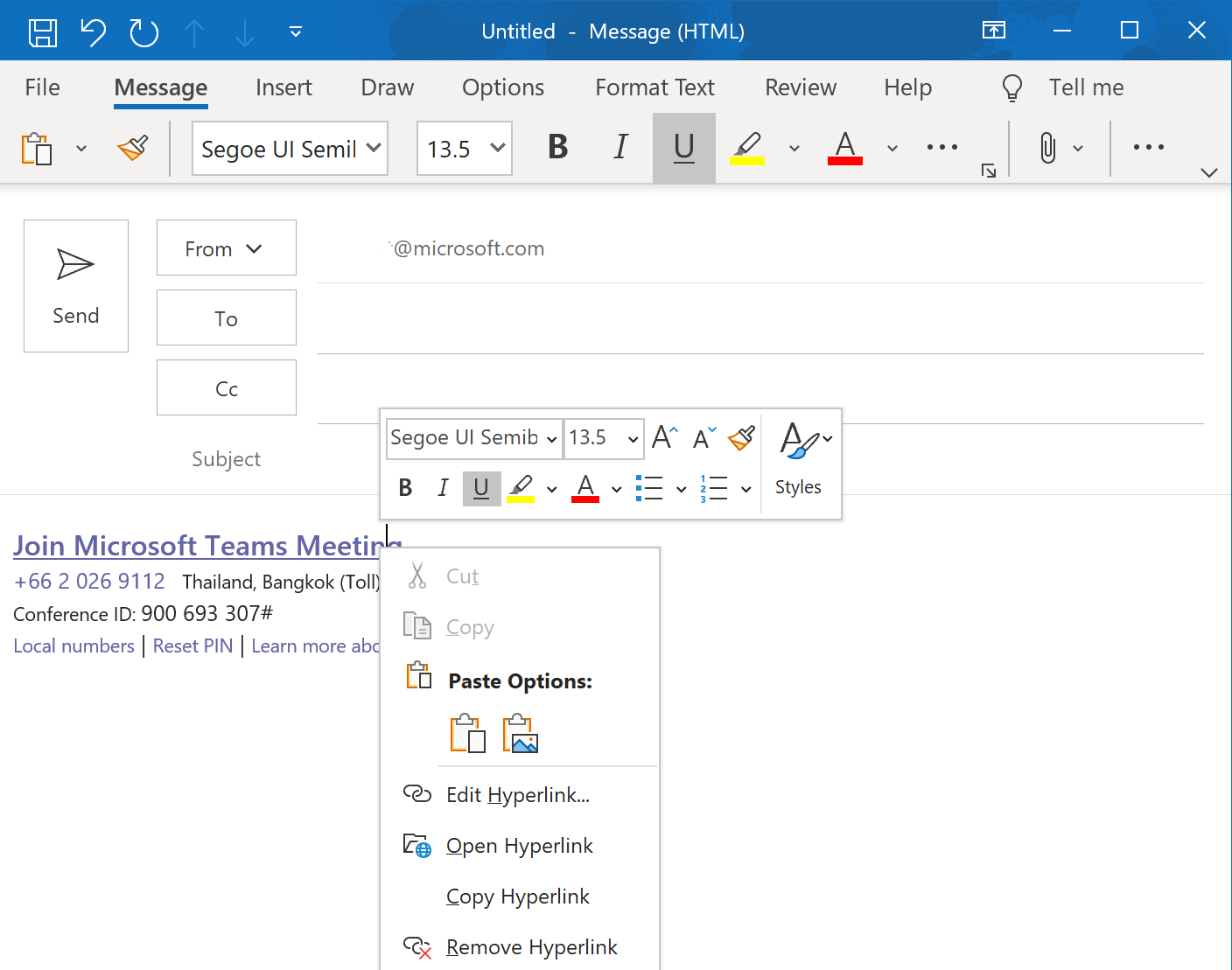This screenshot has width=1232, height=970.
Task: Select Edit Hyperlink from context menu
Action: coord(518,795)
